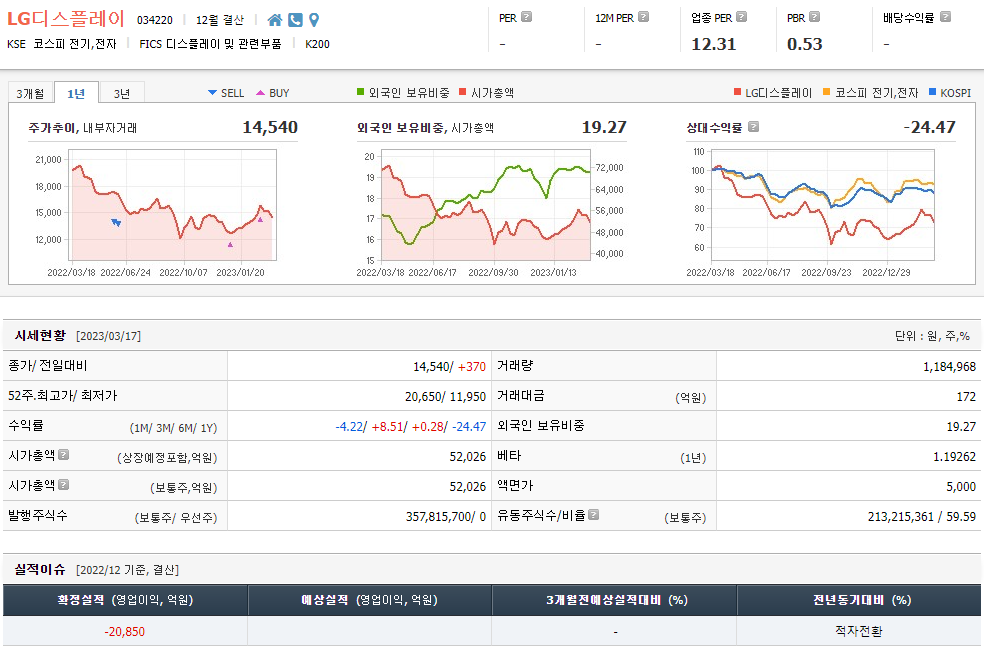This screenshot has width=984, height=648.
Task: Click the 12월 결산 label
Action: point(220,20)
